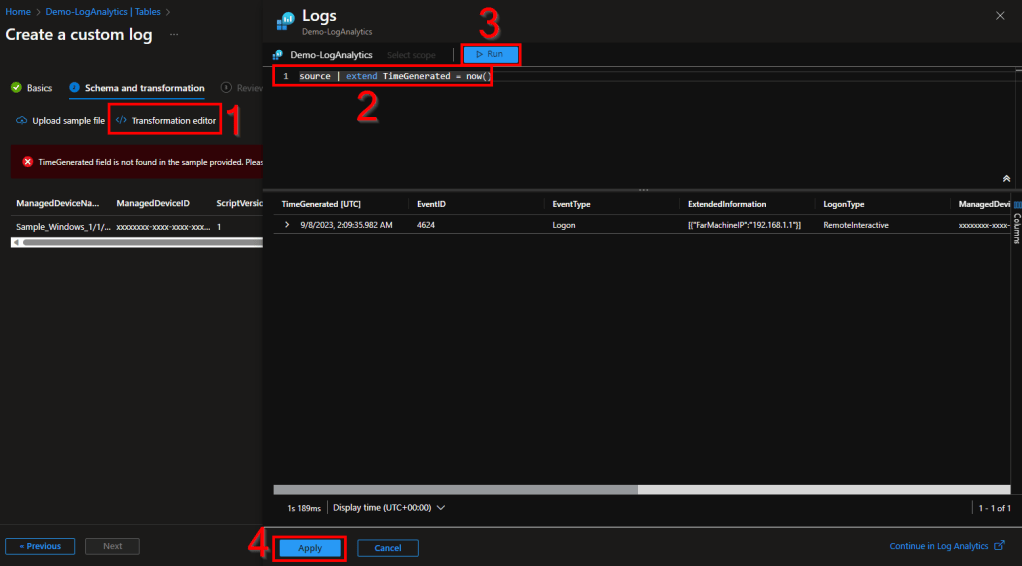The image size is (1022, 566).
Task: Click the EventID column header
Action: (431, 204)
